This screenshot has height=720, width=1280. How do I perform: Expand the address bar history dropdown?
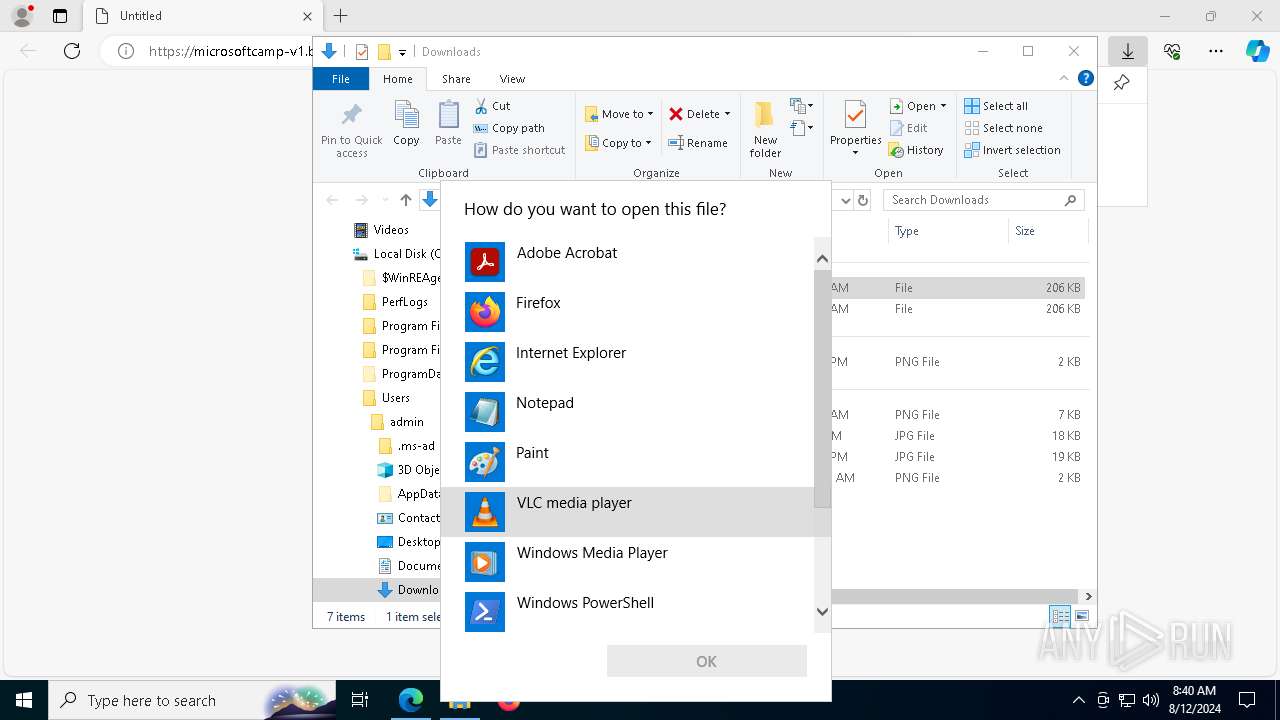(x=845, y=200)
